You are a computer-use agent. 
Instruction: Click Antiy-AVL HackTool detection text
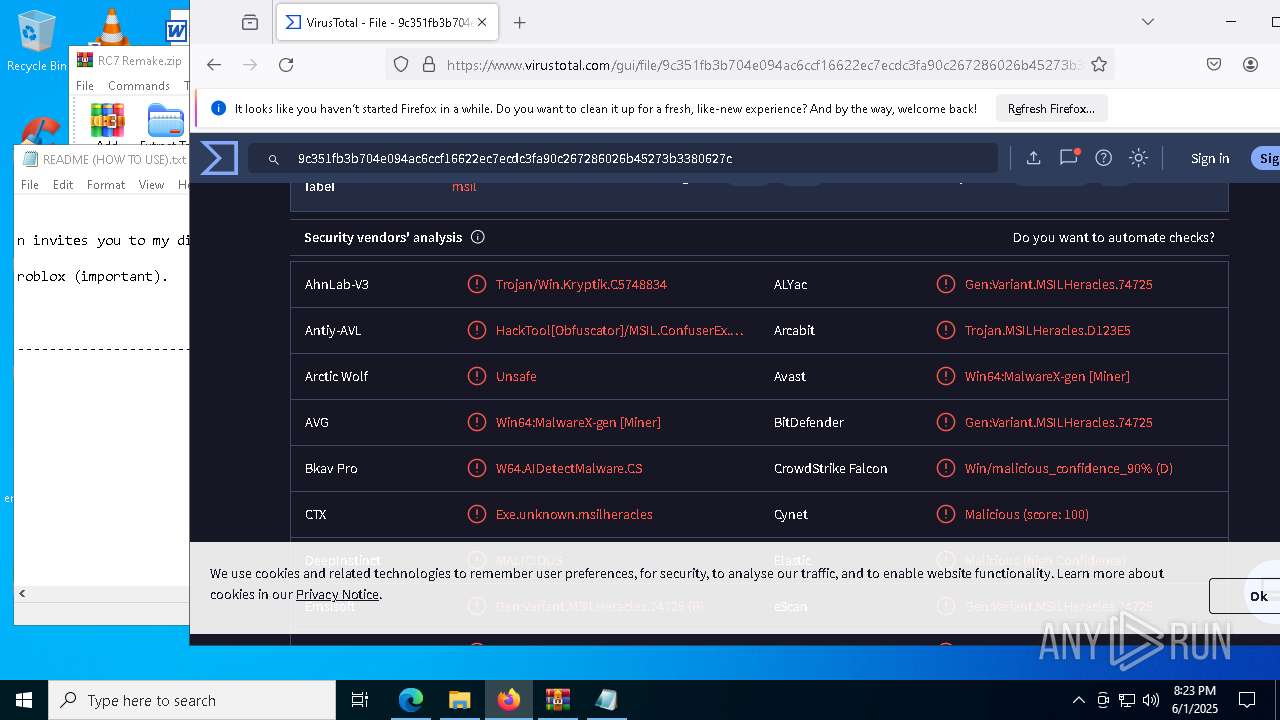point(620,330)
